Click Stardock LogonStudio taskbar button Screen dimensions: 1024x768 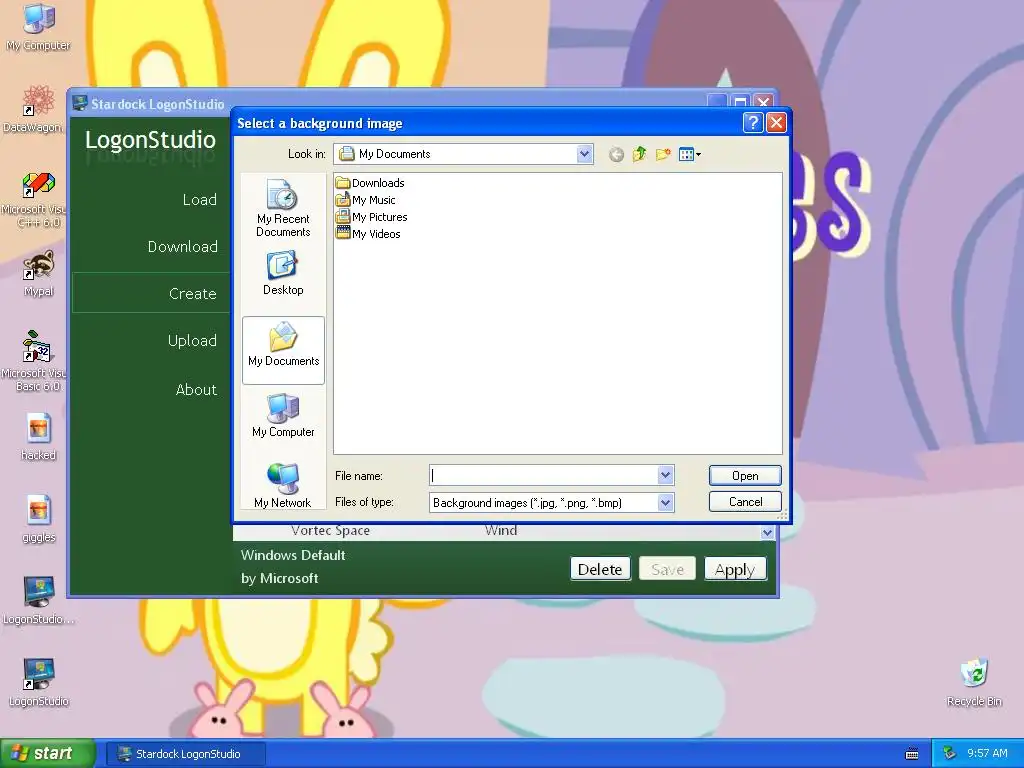pos(186,754)
